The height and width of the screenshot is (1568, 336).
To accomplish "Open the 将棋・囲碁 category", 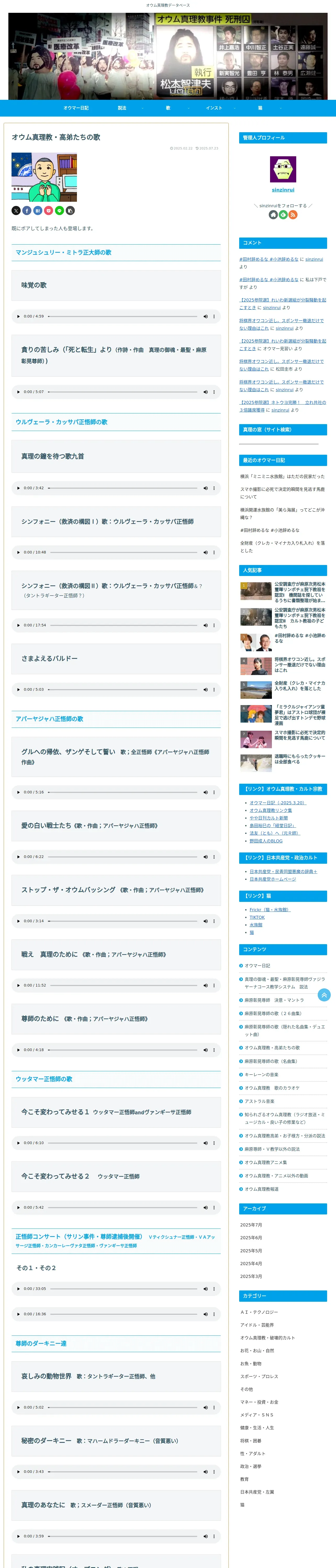I will point(251,1441).
